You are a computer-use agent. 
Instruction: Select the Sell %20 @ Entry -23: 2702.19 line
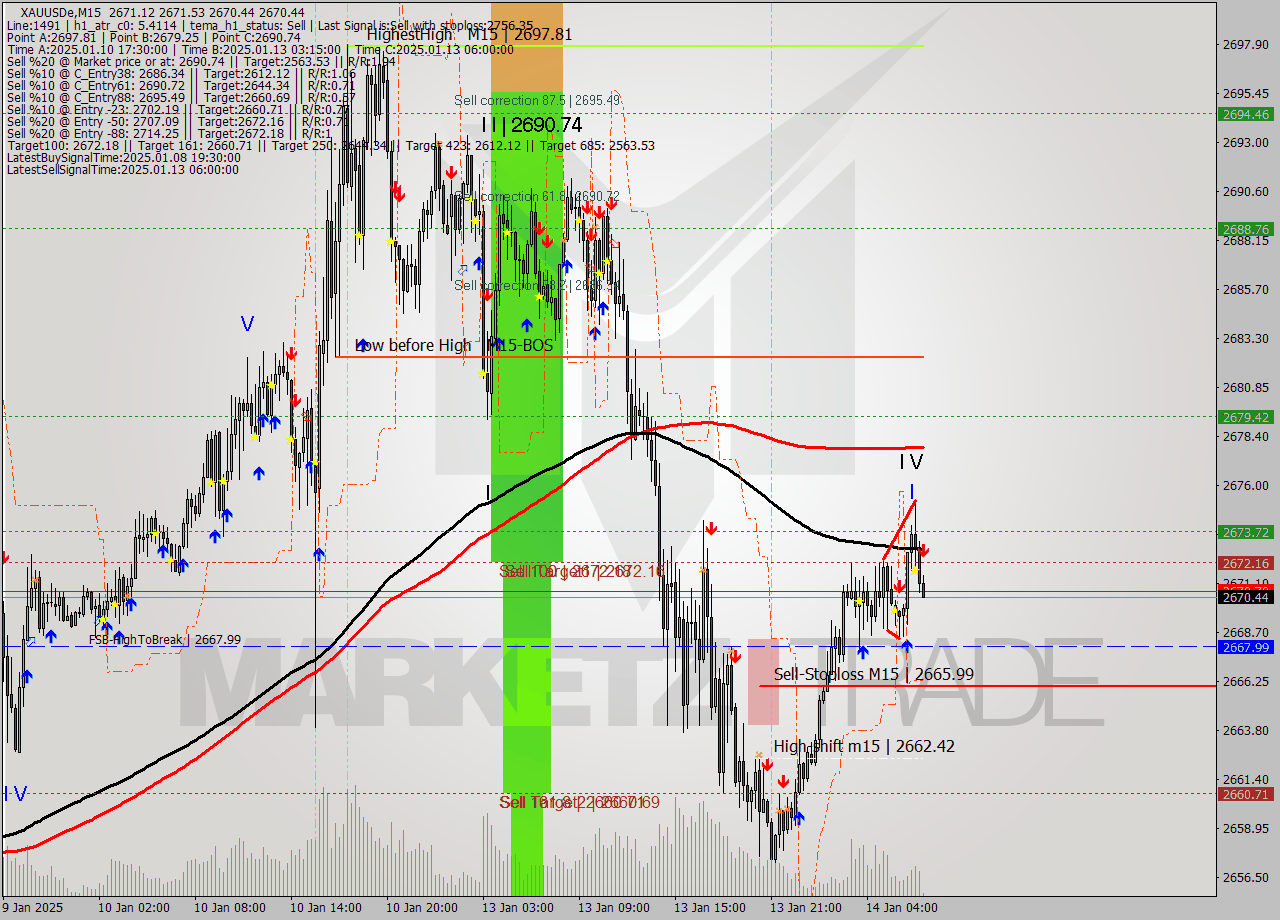pyautogui.click(x=178, y=109)
